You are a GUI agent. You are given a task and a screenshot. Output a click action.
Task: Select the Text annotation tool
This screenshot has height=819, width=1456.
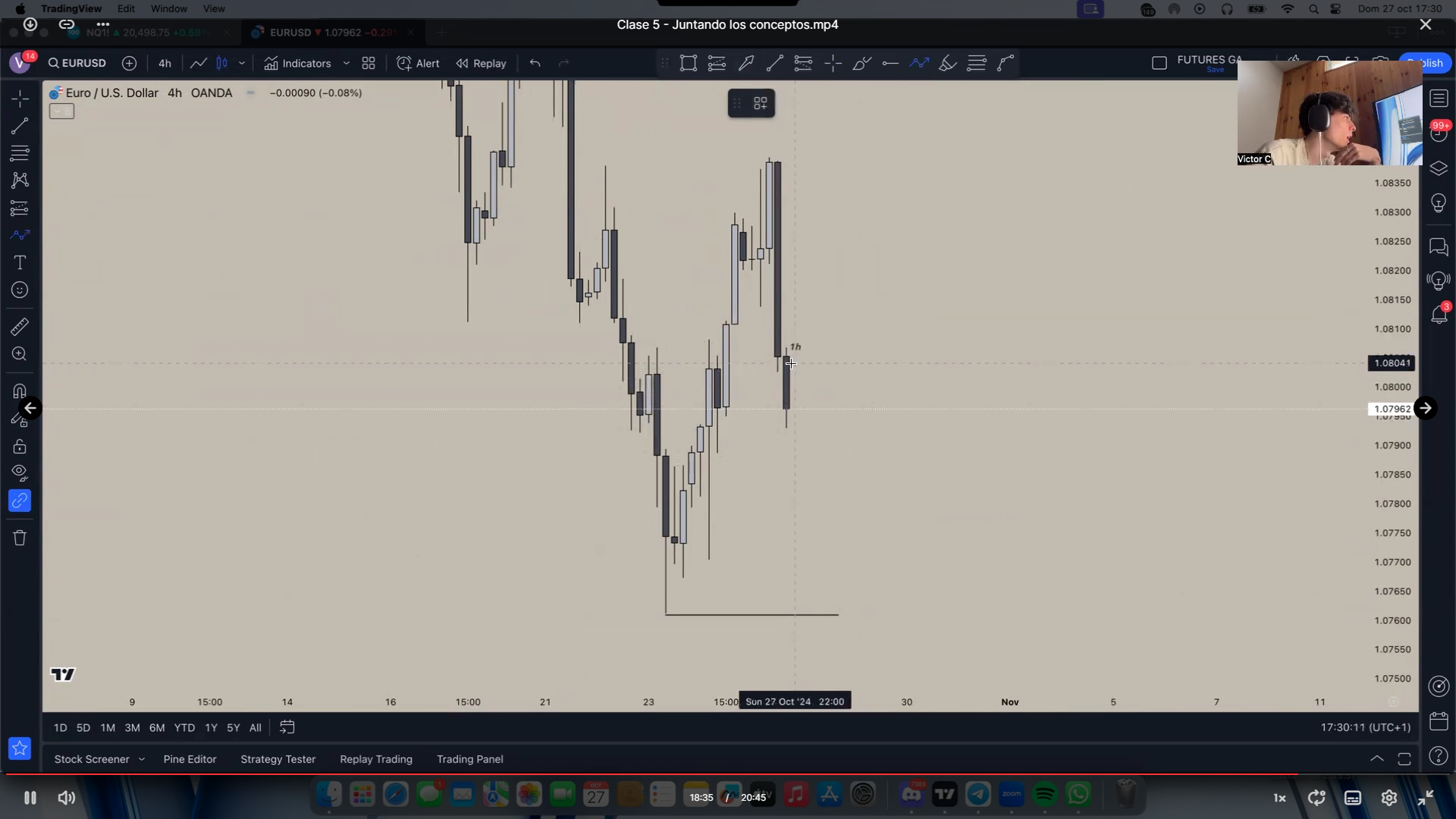[x=20, y=262]
